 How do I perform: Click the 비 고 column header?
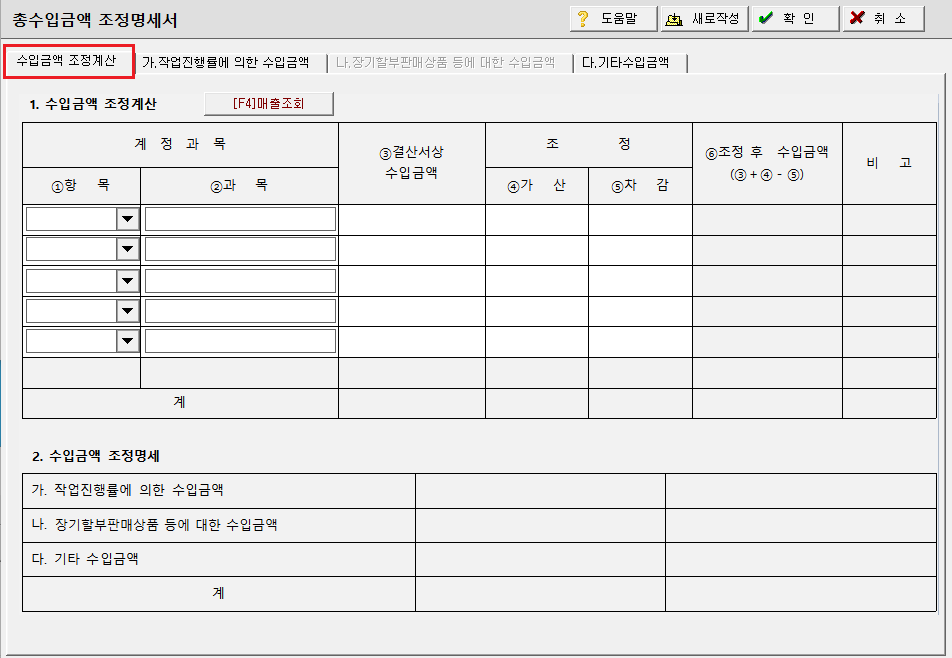click(889, 163)
